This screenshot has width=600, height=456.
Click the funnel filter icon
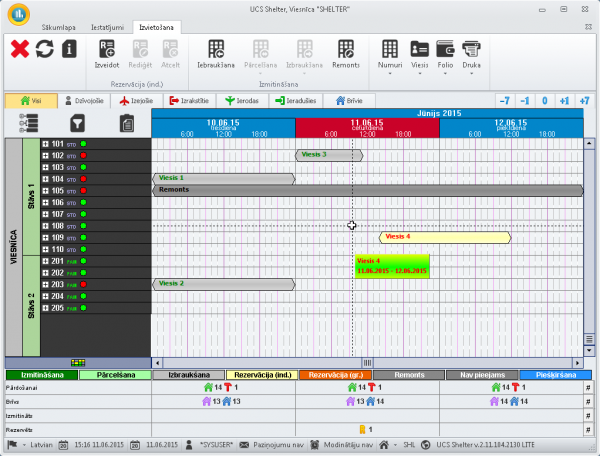77,123
